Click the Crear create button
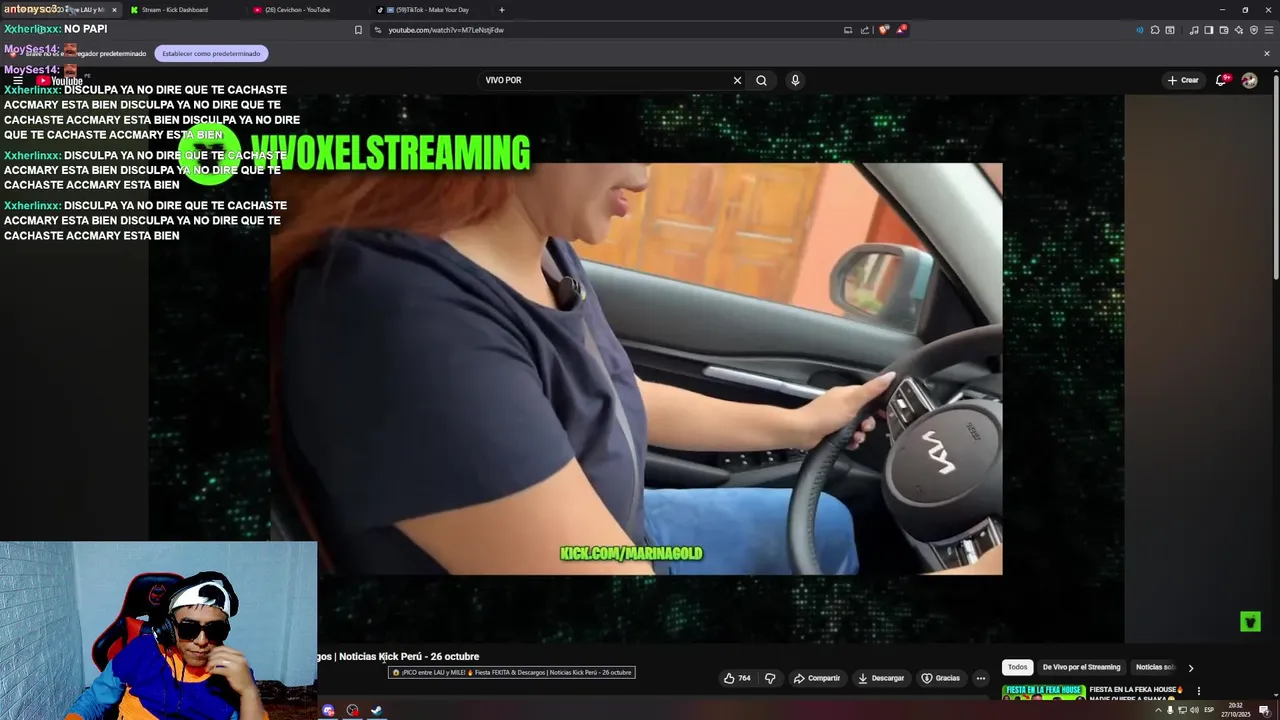This screenshot has width=1280, height=720. tap(1182, 80)
